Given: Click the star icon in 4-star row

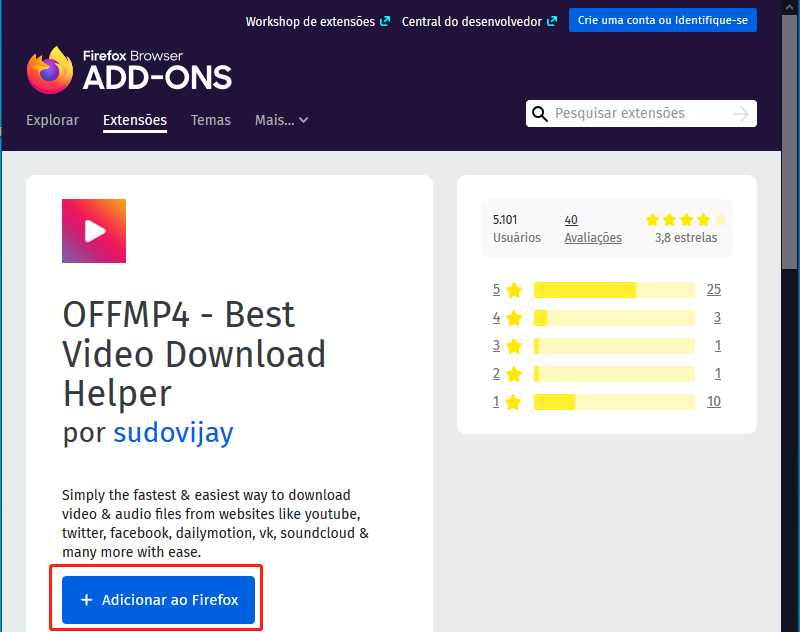Looking at the screenshot, I should click(514, 318).
